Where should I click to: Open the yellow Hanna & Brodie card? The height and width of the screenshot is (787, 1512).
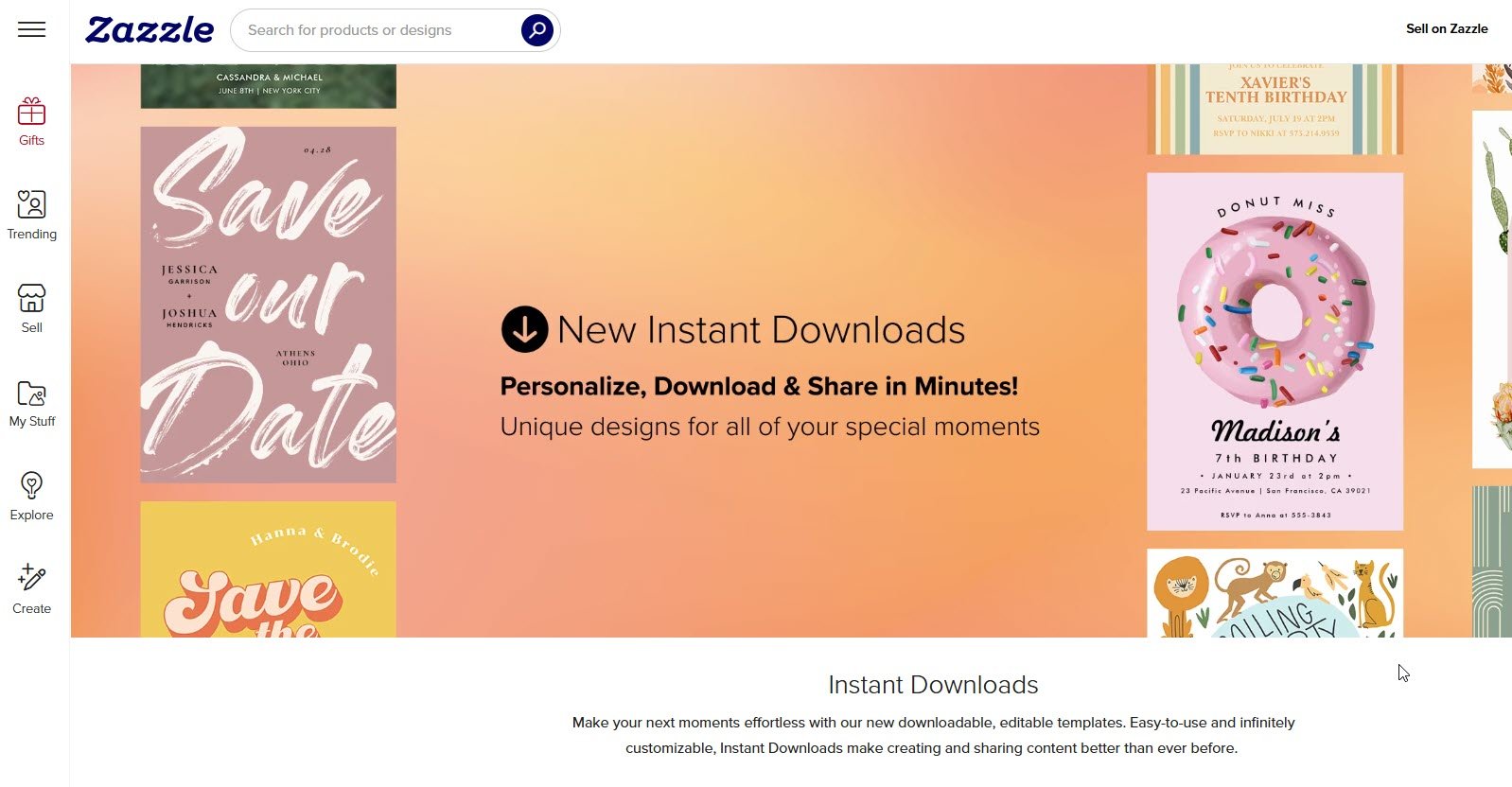click(x=268, y=569)
